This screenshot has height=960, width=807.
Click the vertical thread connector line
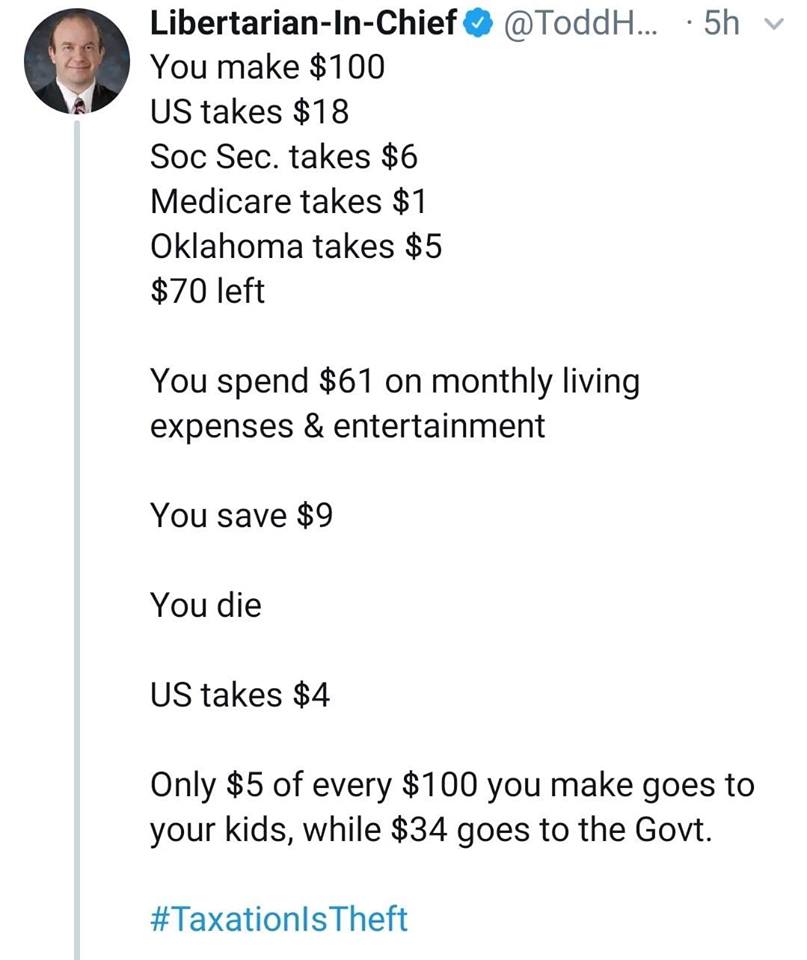(x=77, y=539)
